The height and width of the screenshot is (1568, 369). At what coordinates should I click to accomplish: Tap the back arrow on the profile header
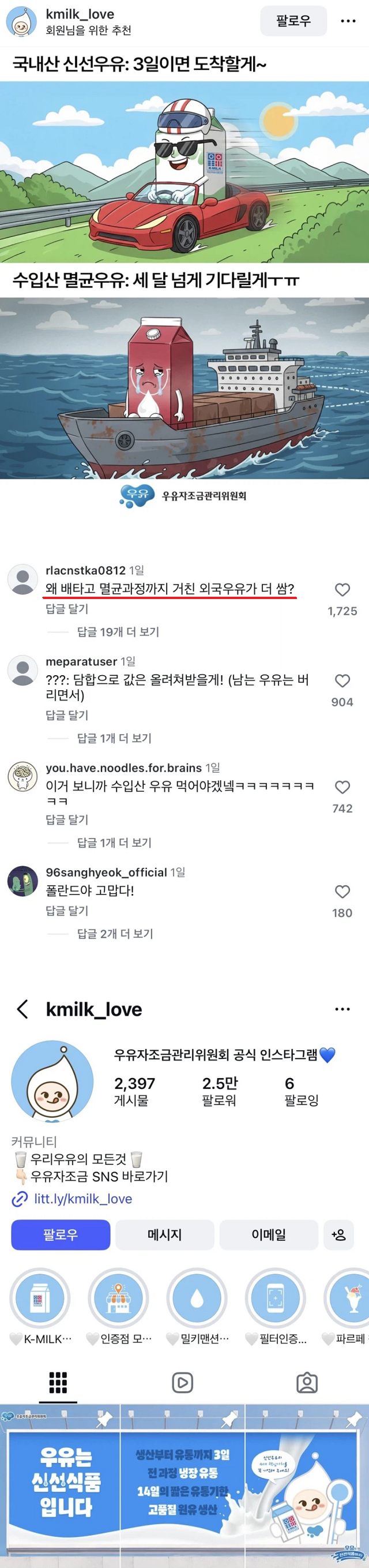pos(22,1009)
